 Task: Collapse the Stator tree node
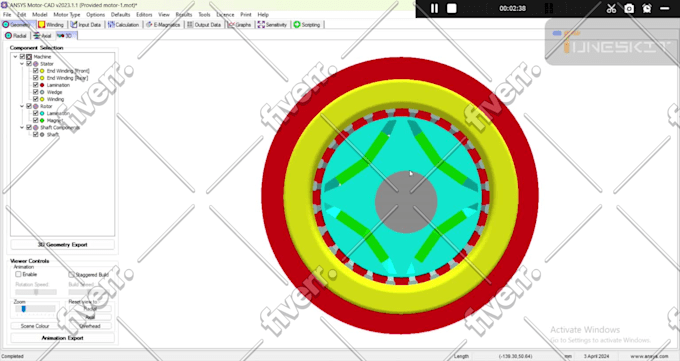click(x=22, y=64)
